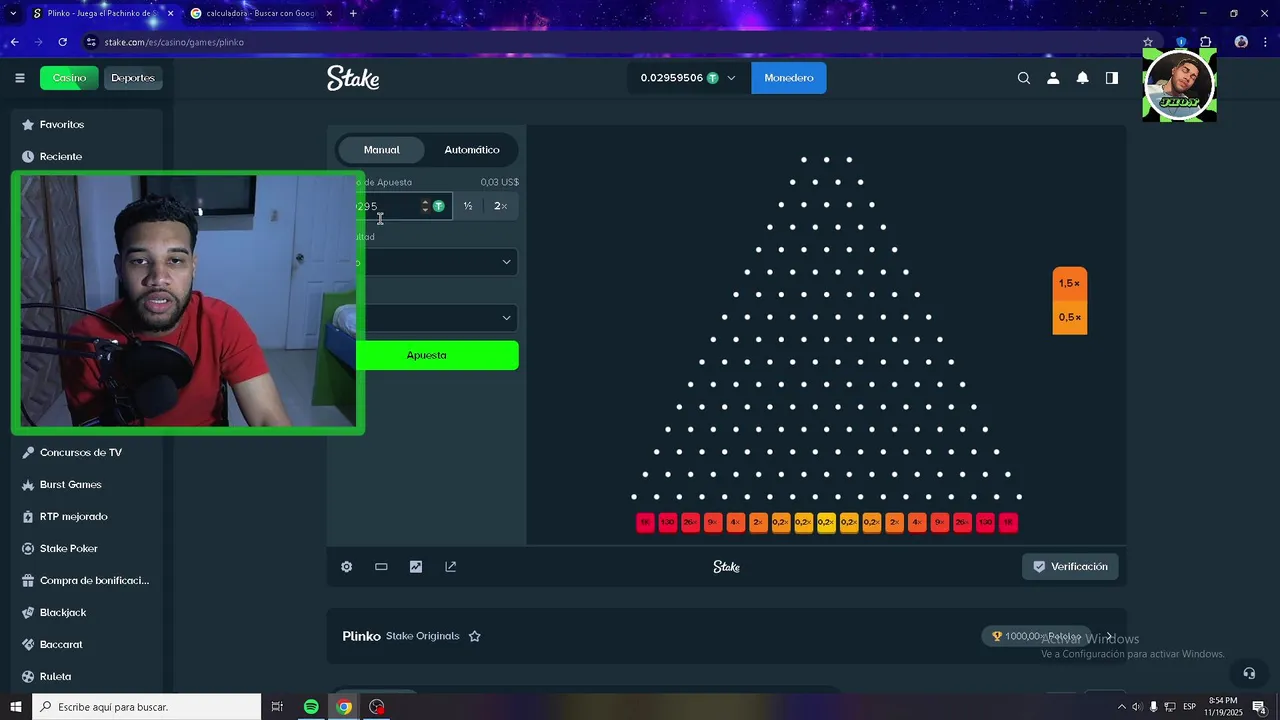Open Burst Games category

point(87,485)
